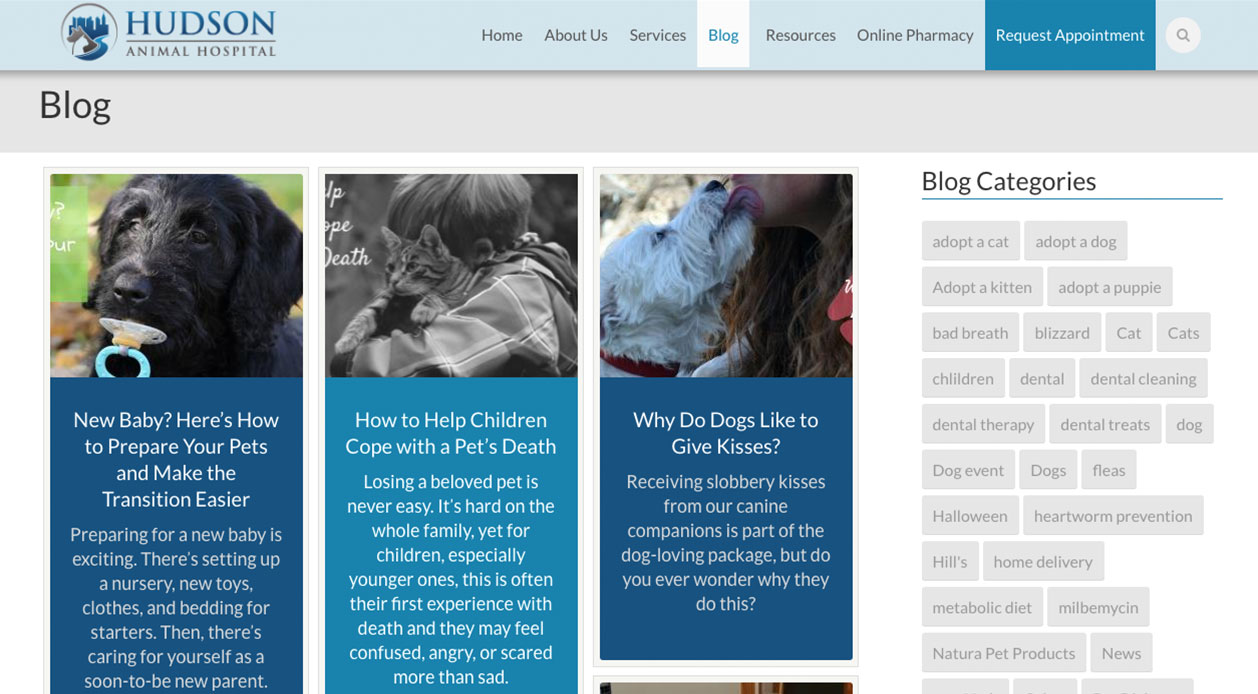
Task: Open the Home menu item
Action: (502, 35)
